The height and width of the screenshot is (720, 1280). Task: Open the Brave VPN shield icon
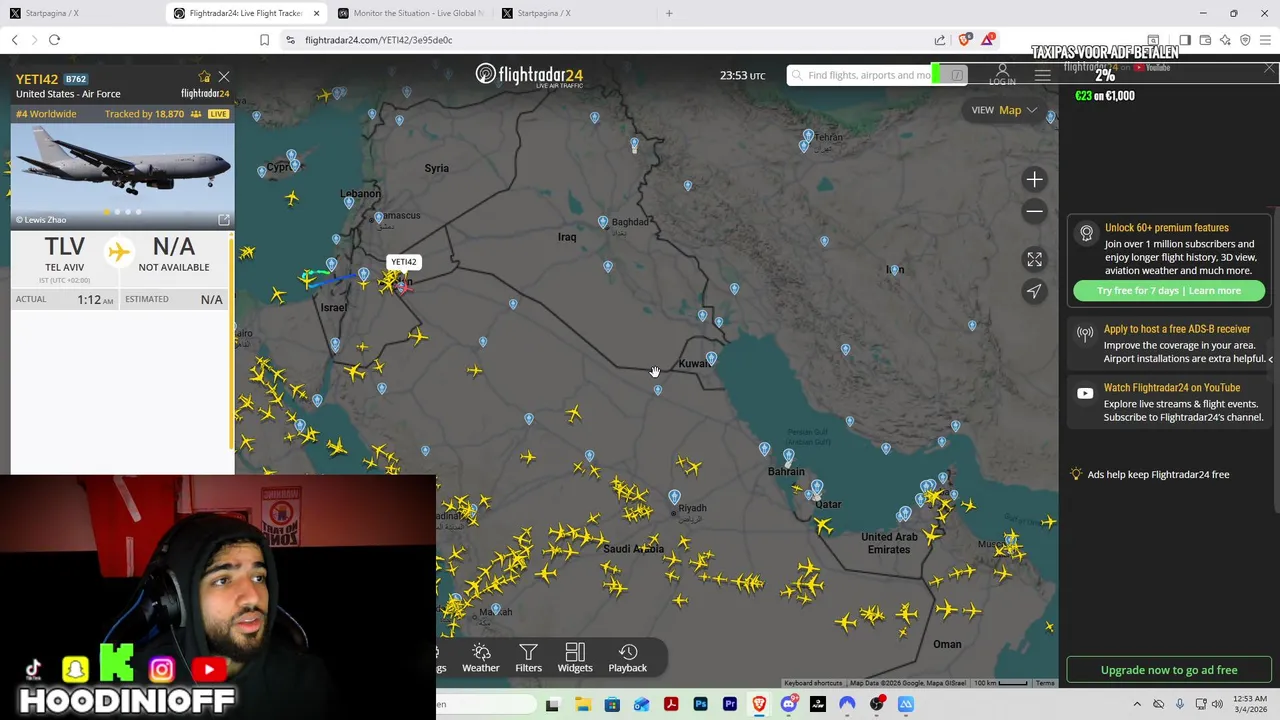(1245, 40)
